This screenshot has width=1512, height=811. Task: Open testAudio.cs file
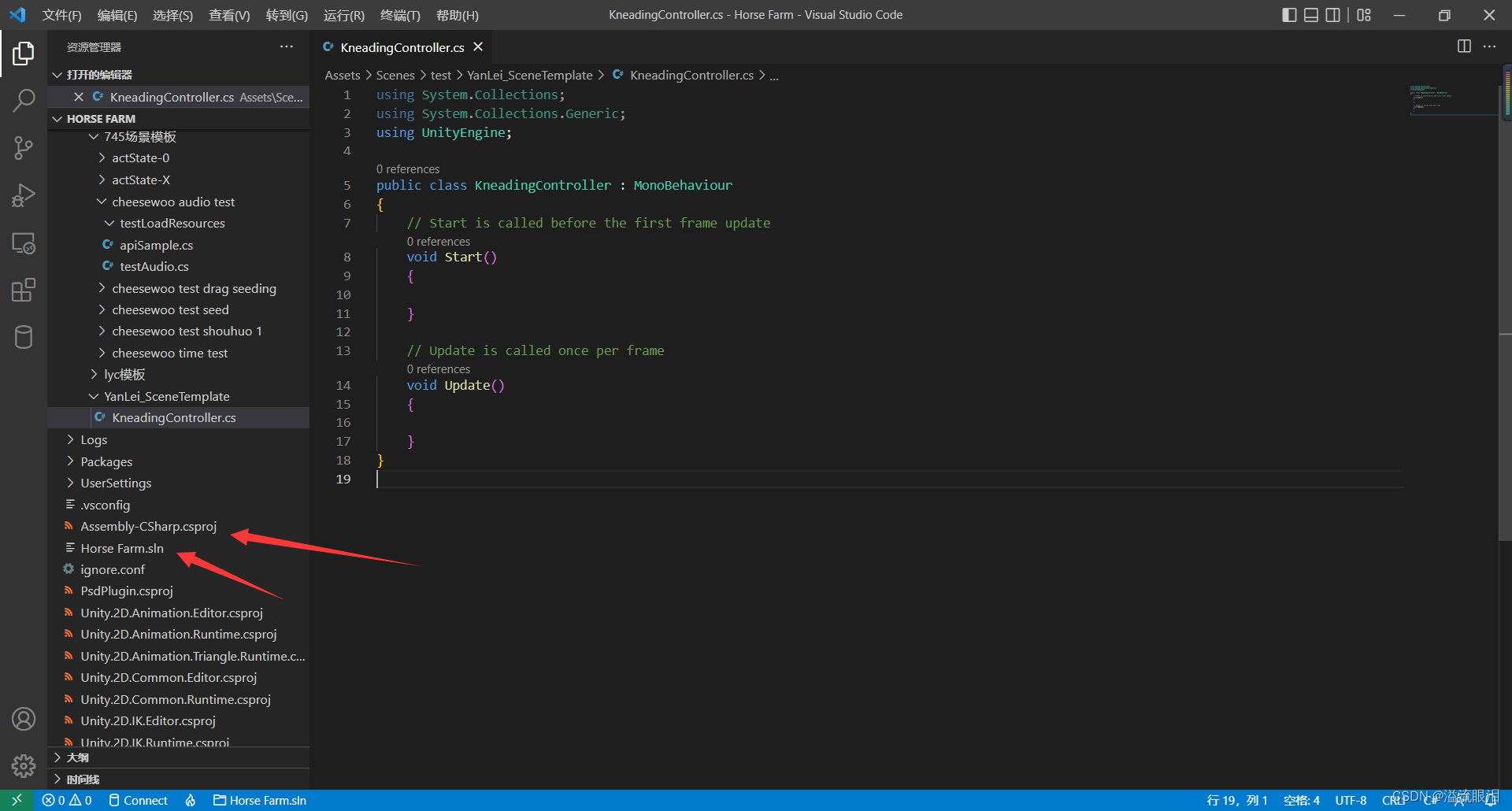pyautogui.click(x=179, y=267)
